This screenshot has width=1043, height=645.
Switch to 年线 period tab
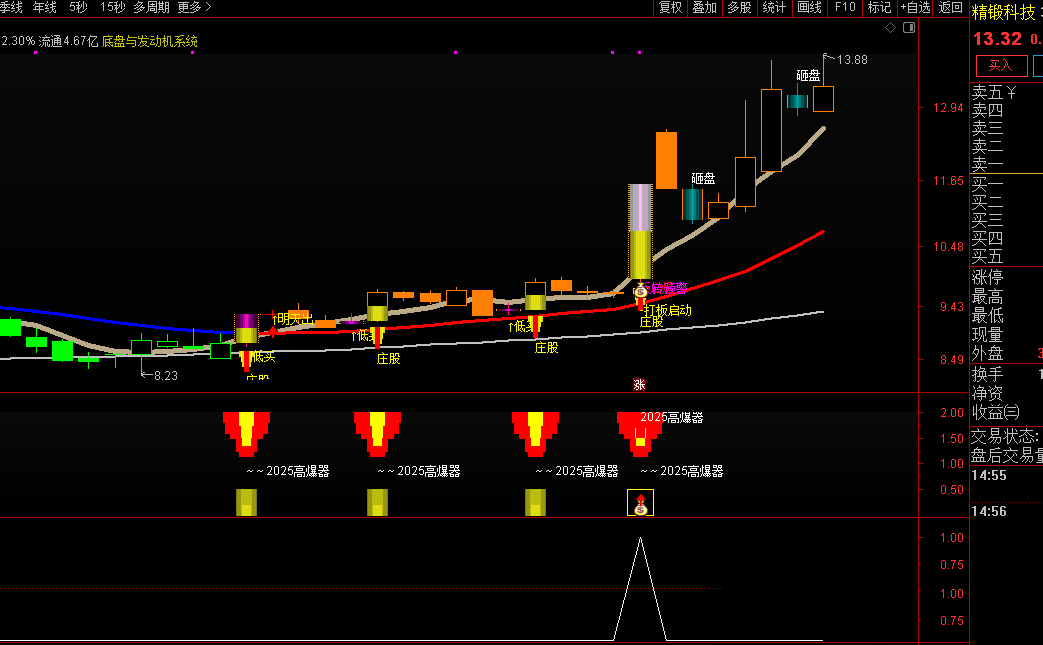pyautogui.click(x=44, y=7)
